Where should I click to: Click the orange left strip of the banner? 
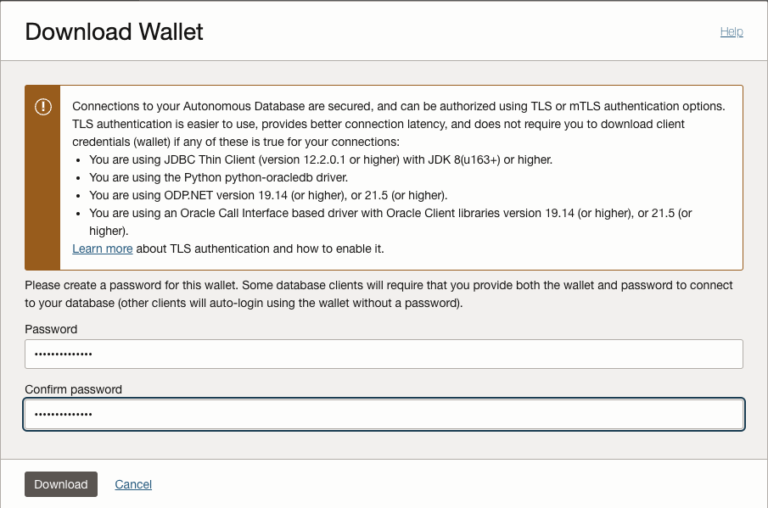(42, 200)
